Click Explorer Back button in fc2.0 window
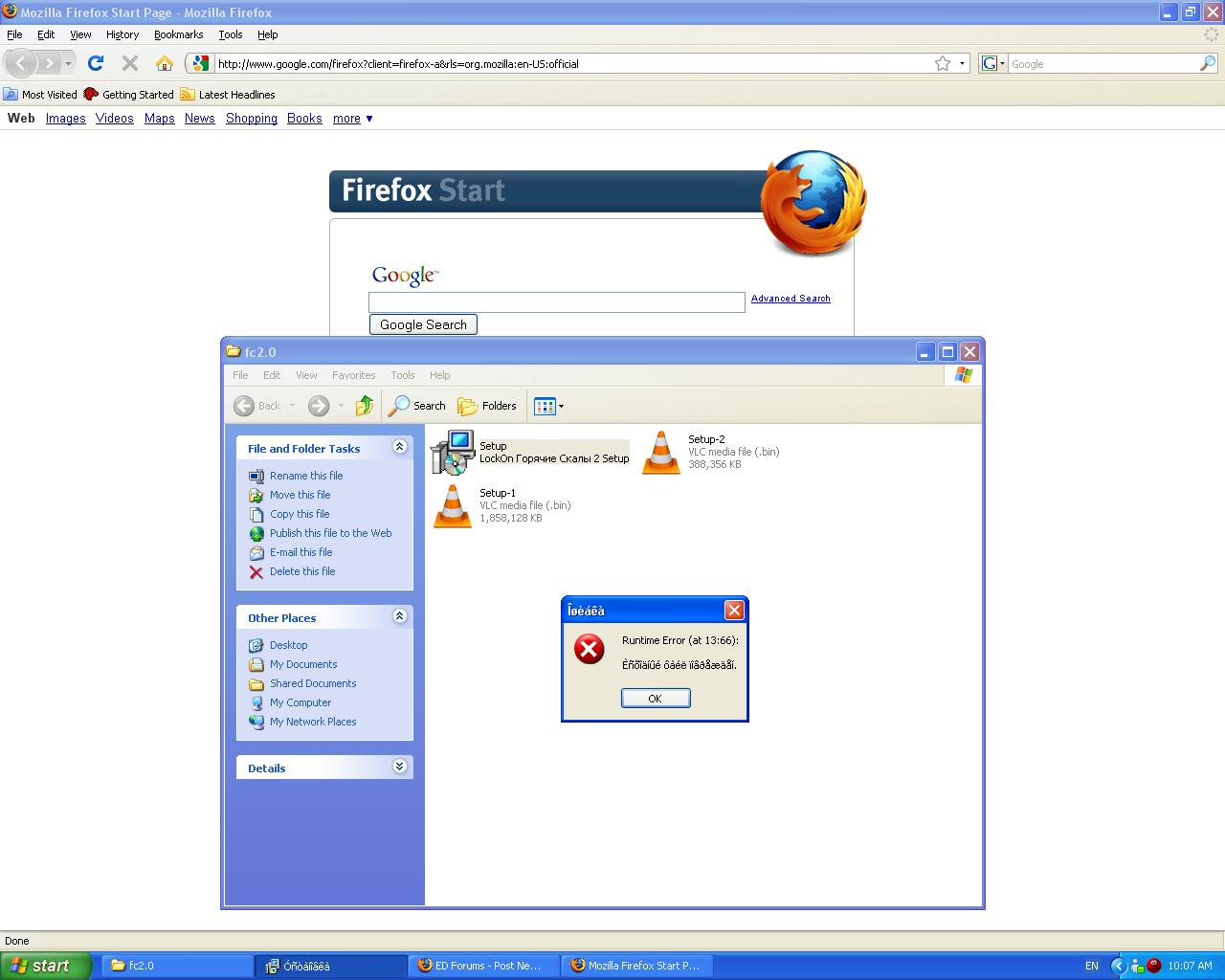Viewport: 1225px width, 980px height. 258,406
